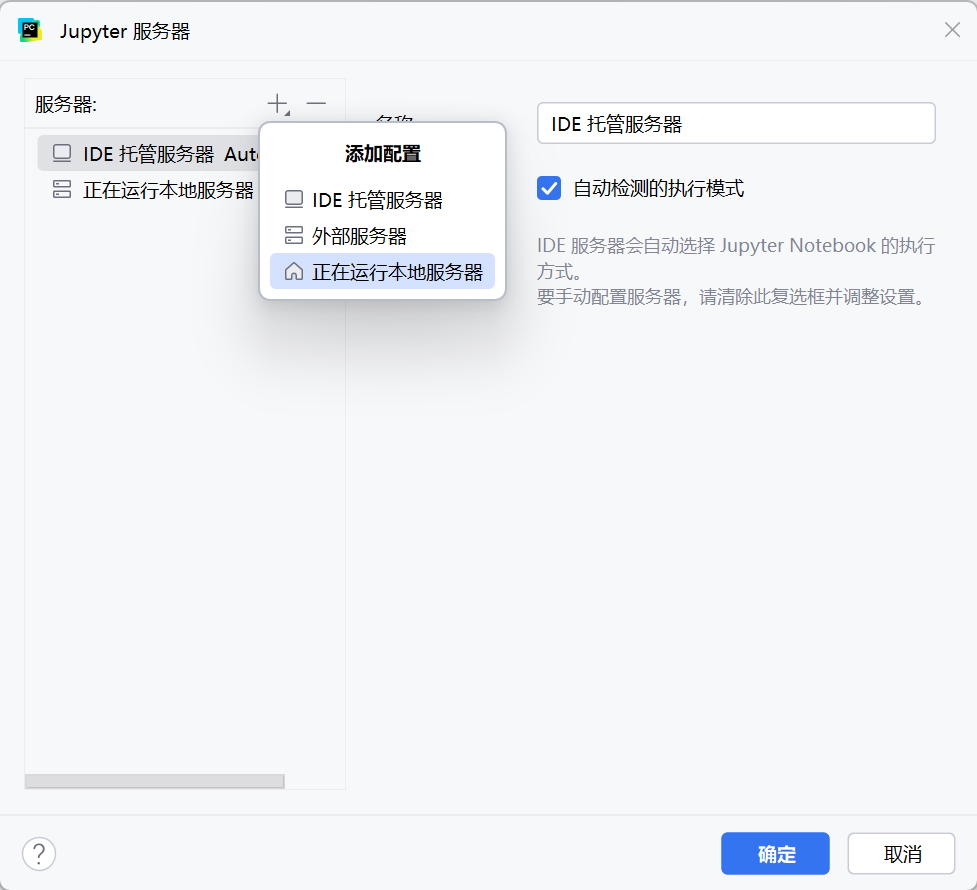Click the monitor icon beside IDE 托管服务器 menu entry
The height and width of the screenshot is (890, 977).
294,199
